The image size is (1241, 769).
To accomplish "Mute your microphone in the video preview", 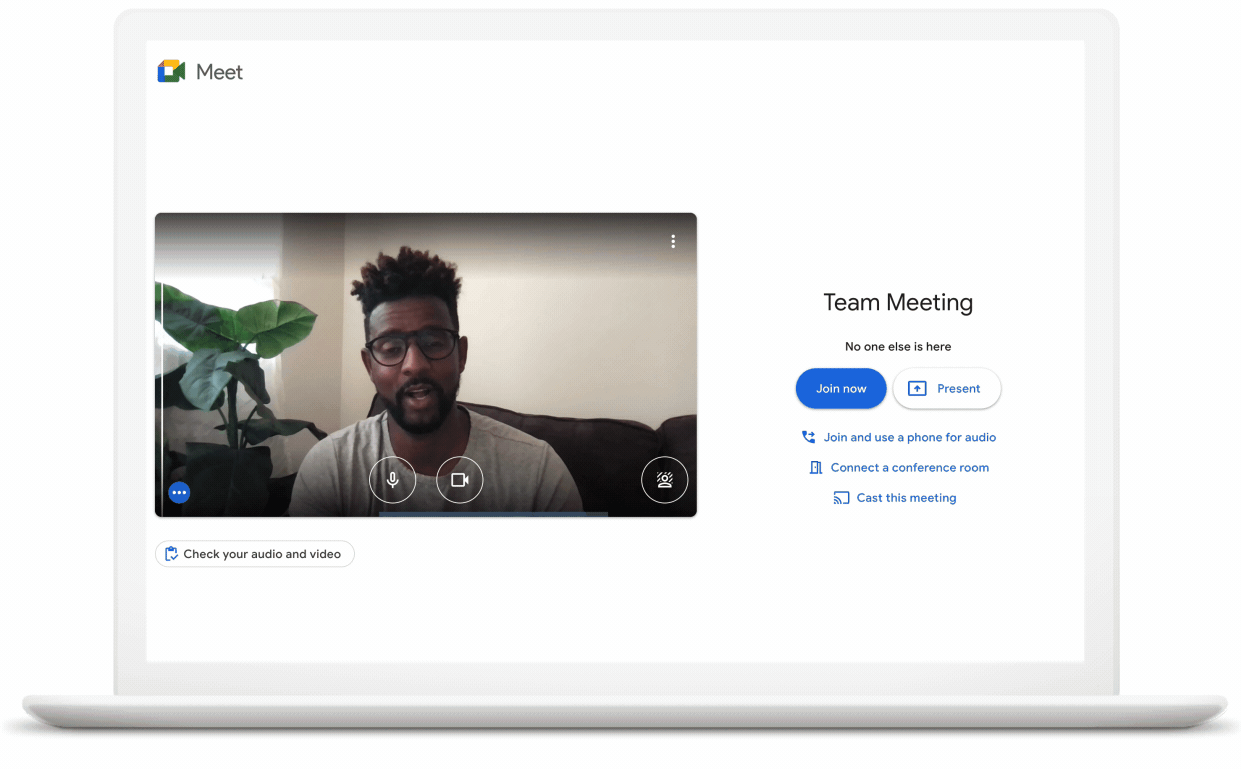I will pos(392,480).
